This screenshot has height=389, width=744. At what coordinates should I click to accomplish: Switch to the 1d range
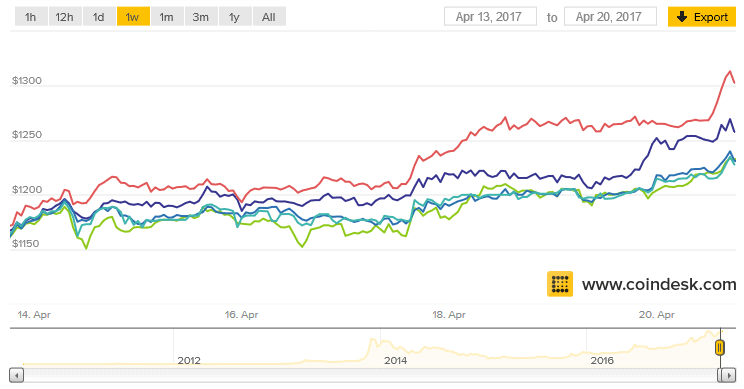click(x=99, y=17)
